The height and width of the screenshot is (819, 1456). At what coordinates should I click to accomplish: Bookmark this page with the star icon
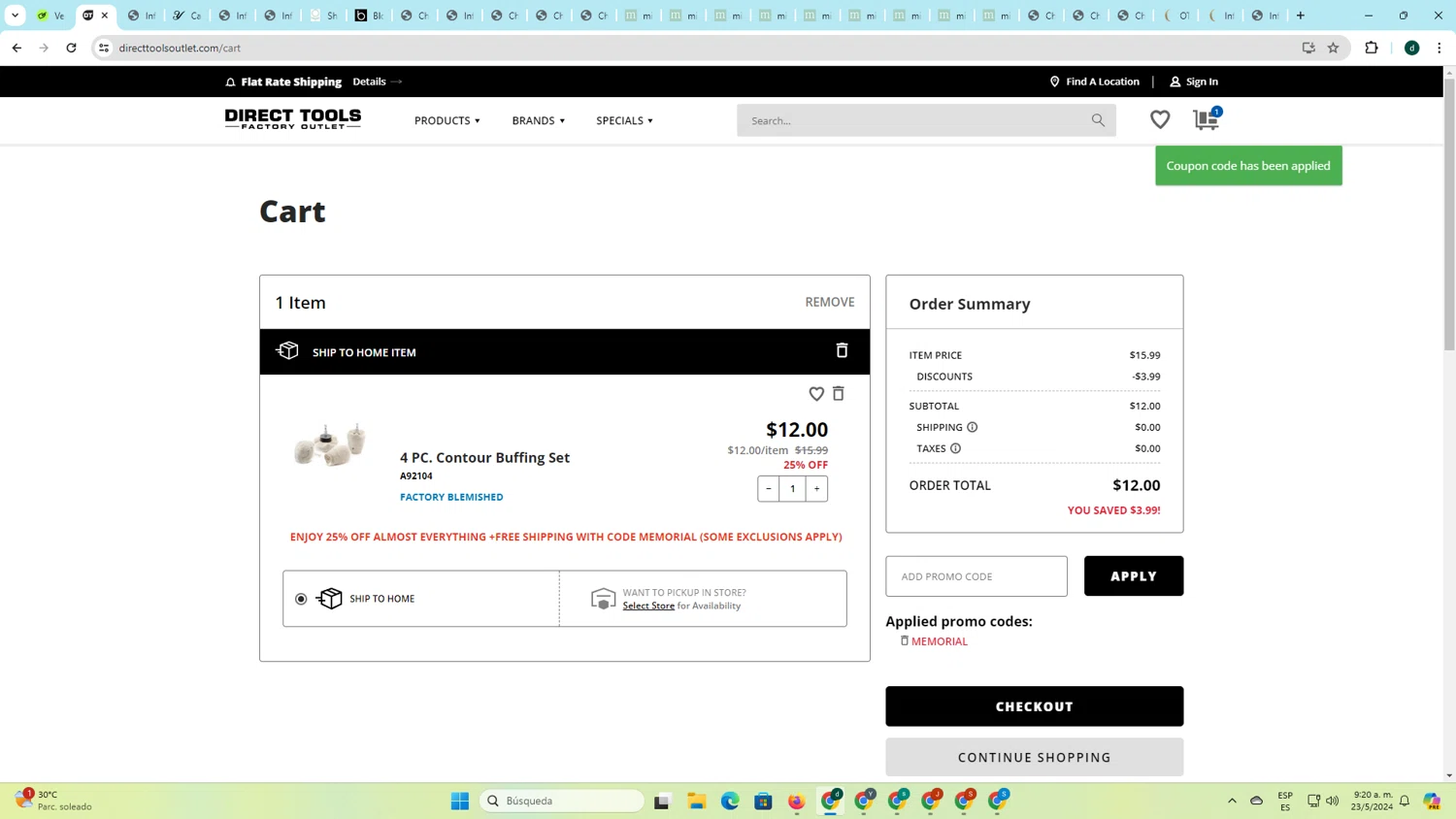1333,48
